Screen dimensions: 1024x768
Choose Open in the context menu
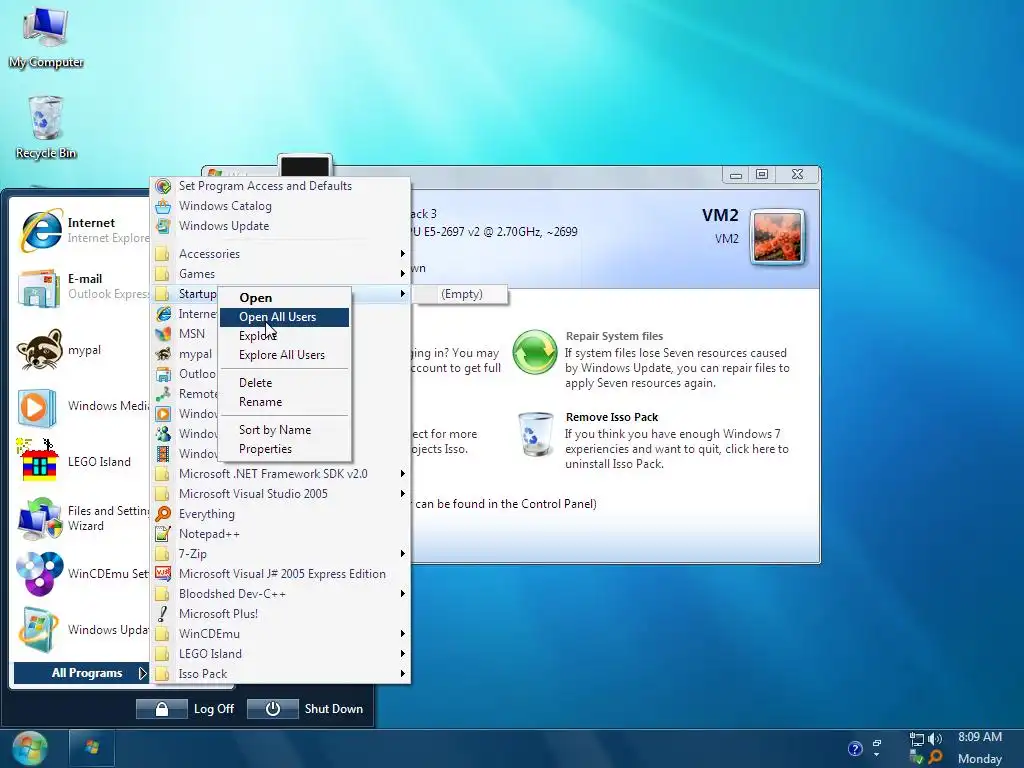[x=285, y=298]
